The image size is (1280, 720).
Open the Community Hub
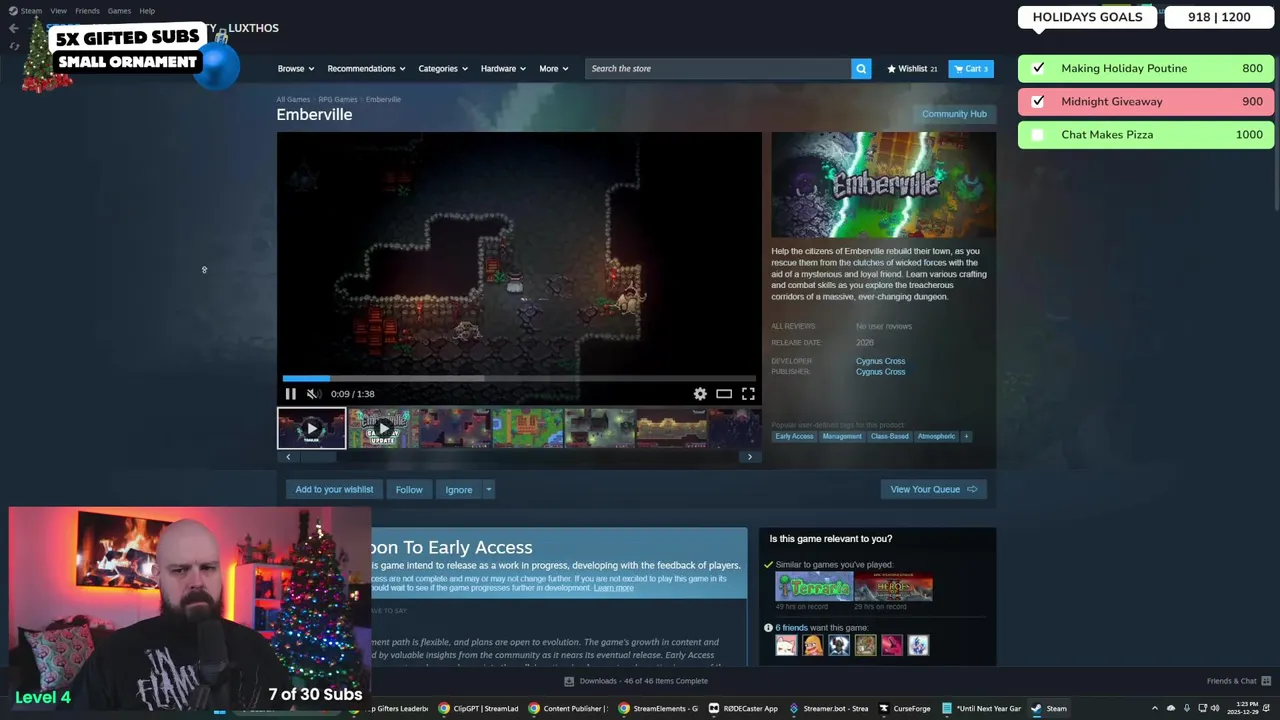[x=954, y=114]
